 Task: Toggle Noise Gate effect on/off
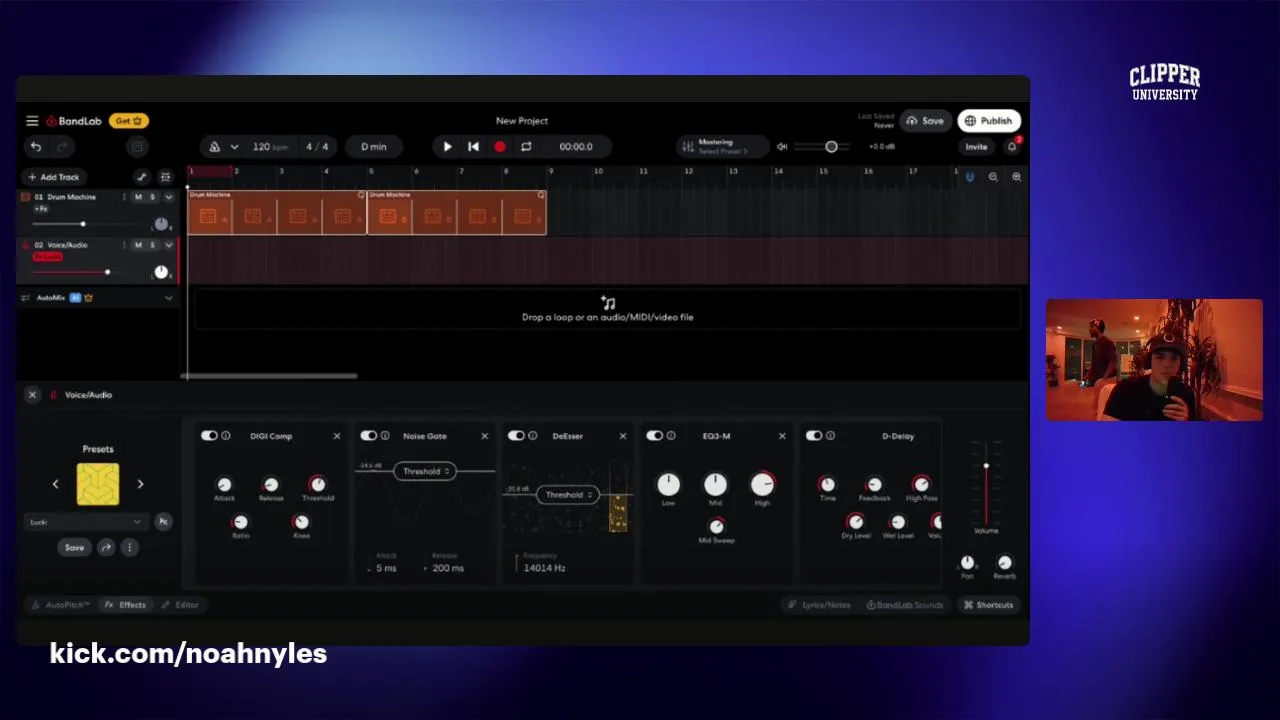[369, 436]
